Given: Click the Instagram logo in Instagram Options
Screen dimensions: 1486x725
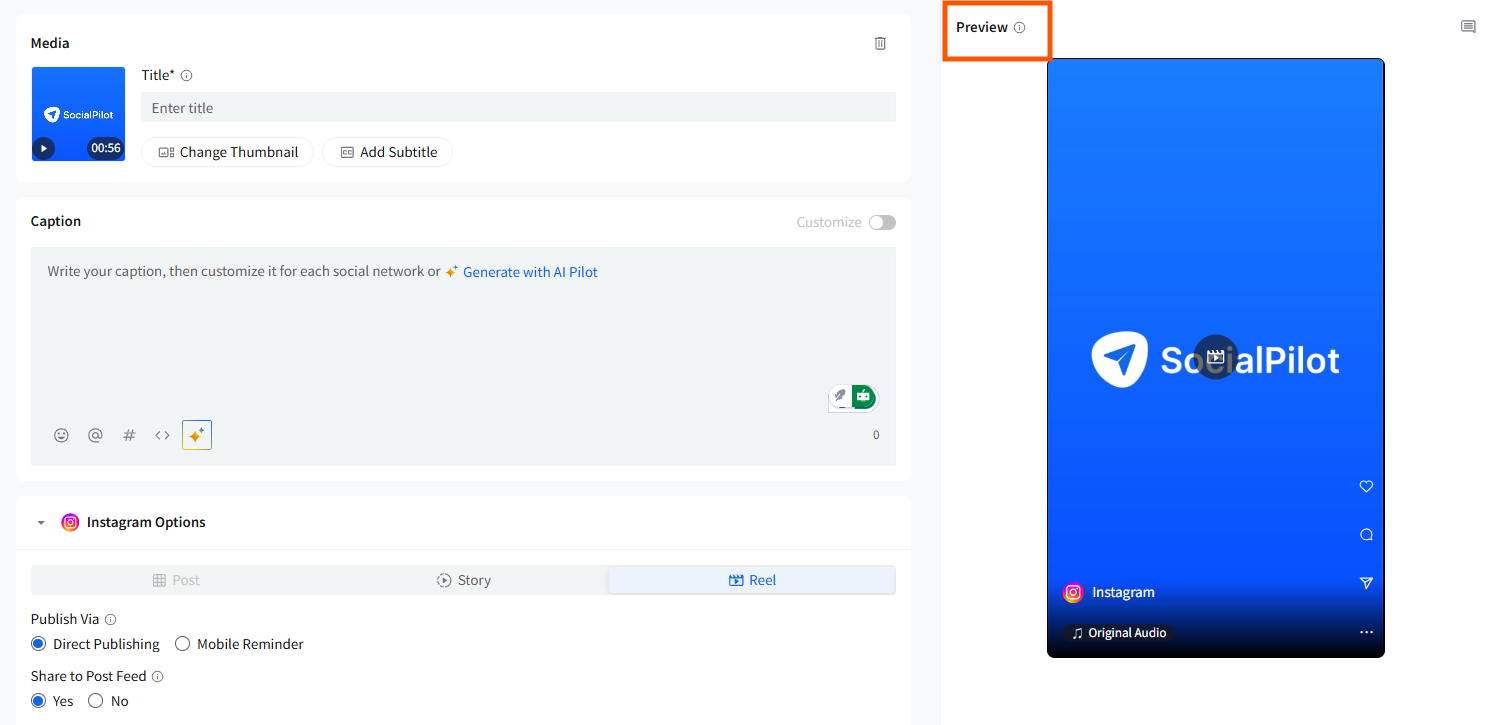Looking at the screenshot, I should 70,522.
